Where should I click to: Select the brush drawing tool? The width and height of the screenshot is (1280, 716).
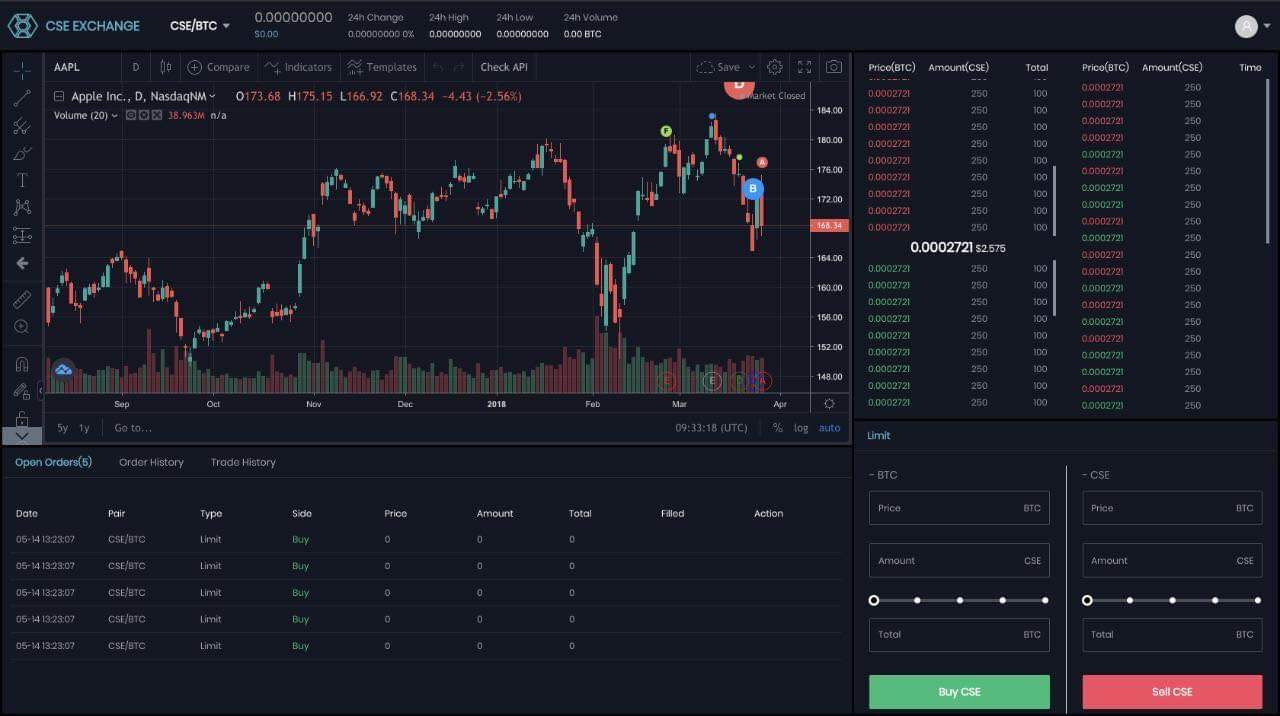[x=22, y=153]
